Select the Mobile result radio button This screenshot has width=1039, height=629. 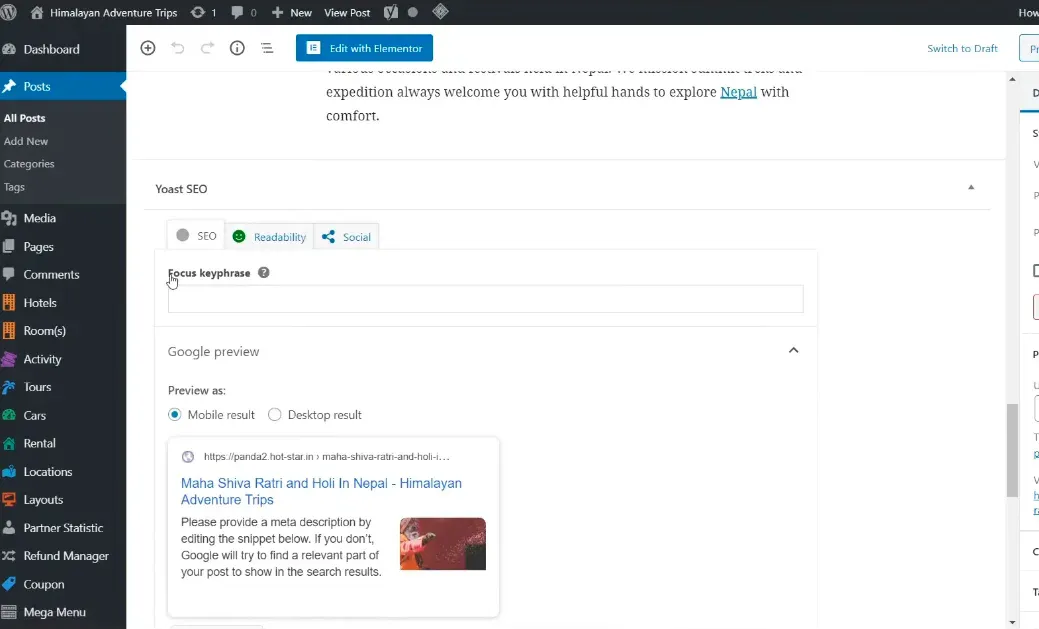[175, 415]
